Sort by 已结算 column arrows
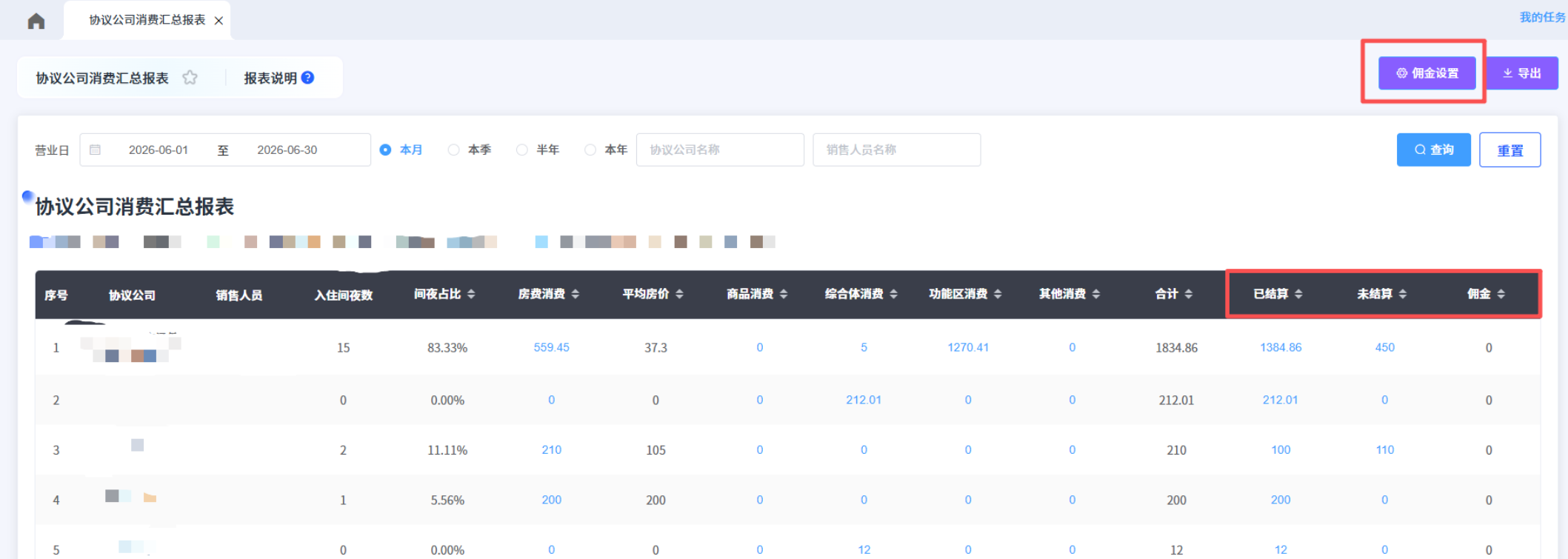 coord(1298,294)
